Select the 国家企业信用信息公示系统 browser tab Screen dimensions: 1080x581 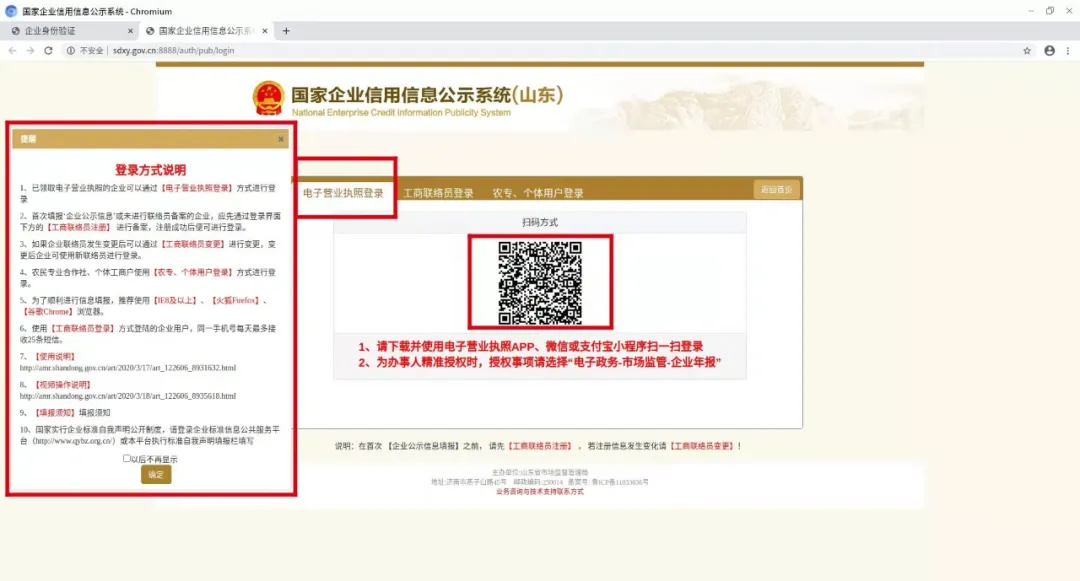click(x=205, y=30)
